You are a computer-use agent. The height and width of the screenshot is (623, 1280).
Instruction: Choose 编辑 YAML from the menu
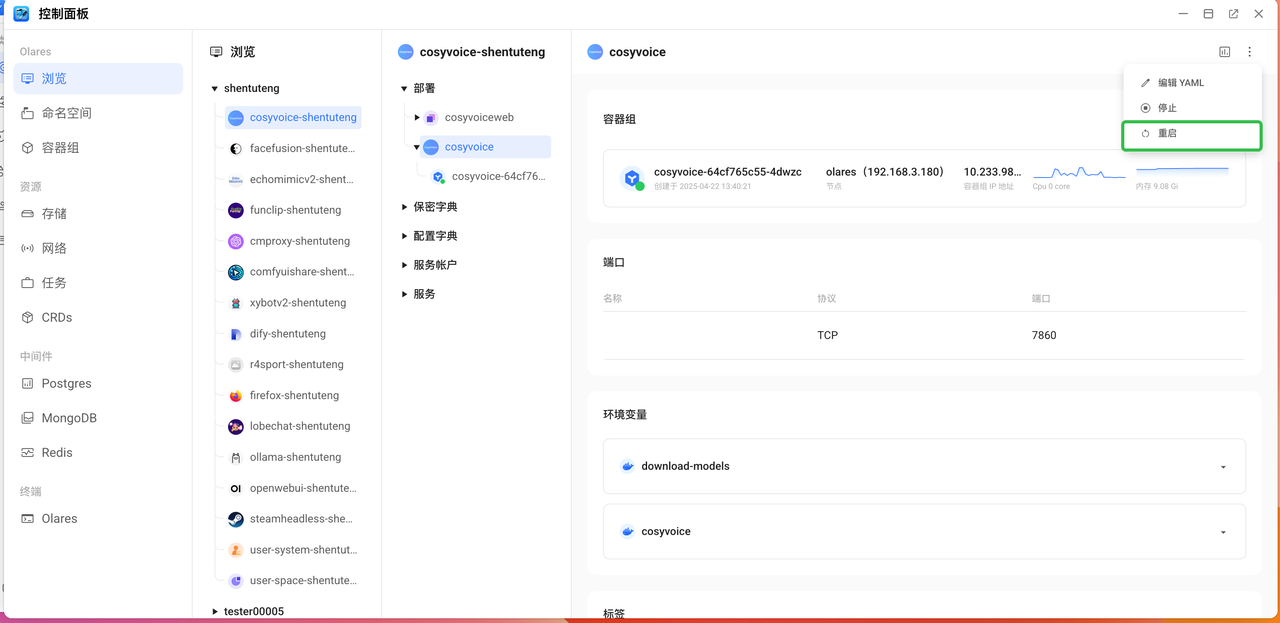tap(1180, 83)
